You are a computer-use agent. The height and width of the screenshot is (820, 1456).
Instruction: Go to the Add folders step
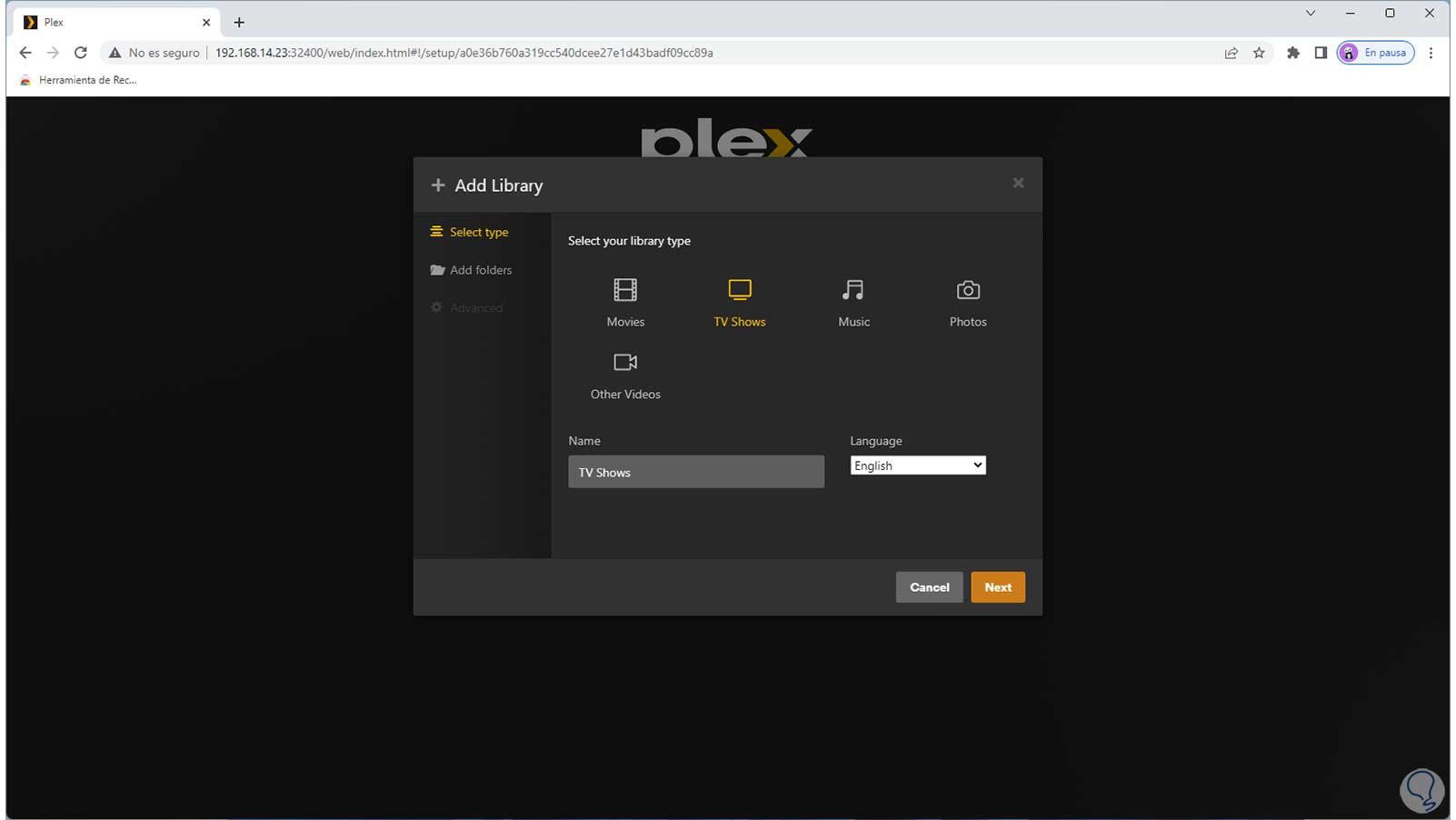pyautogui.click(x=471, y=270)
